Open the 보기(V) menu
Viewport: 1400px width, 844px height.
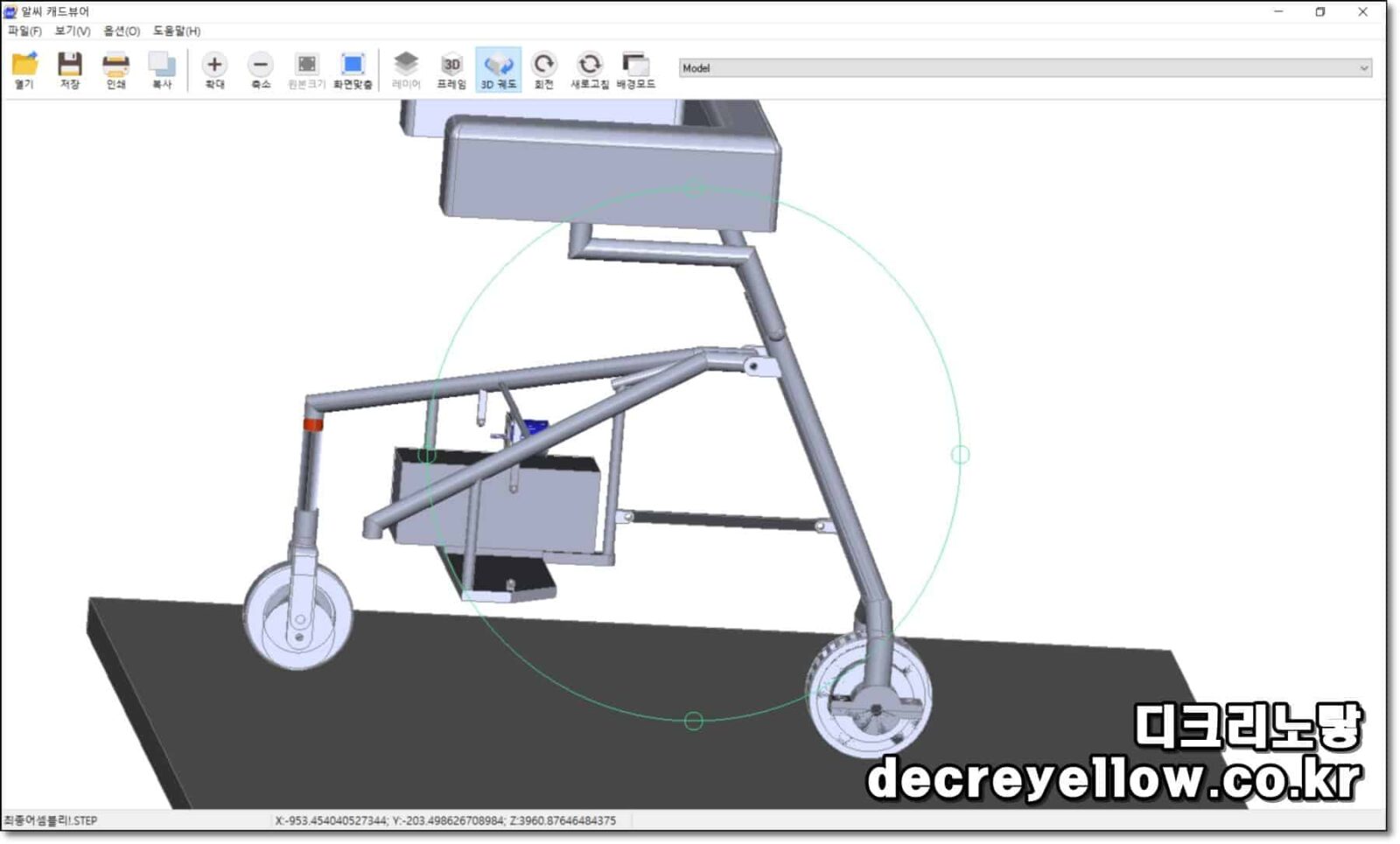point(73,31)
